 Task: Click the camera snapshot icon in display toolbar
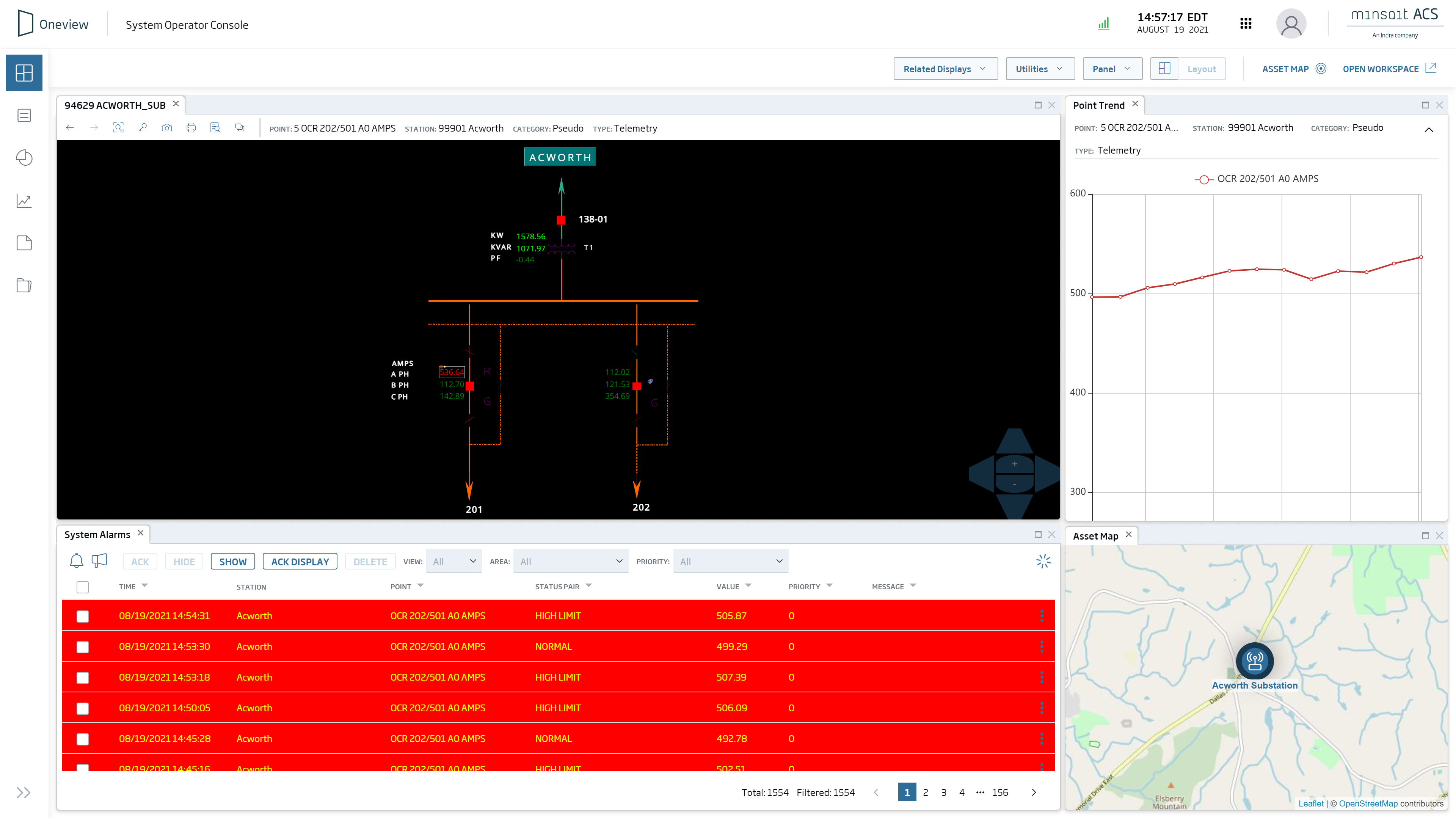167,128
